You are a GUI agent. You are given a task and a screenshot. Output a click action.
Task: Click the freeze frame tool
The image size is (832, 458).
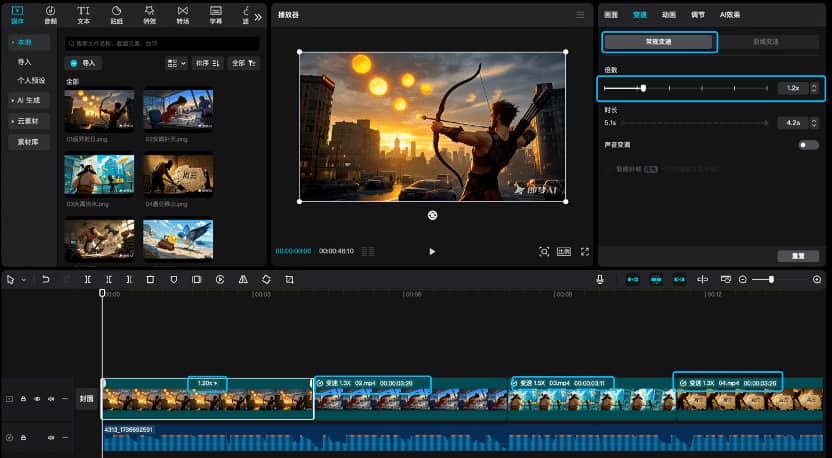pyautogui.click(x=196, y=280)
